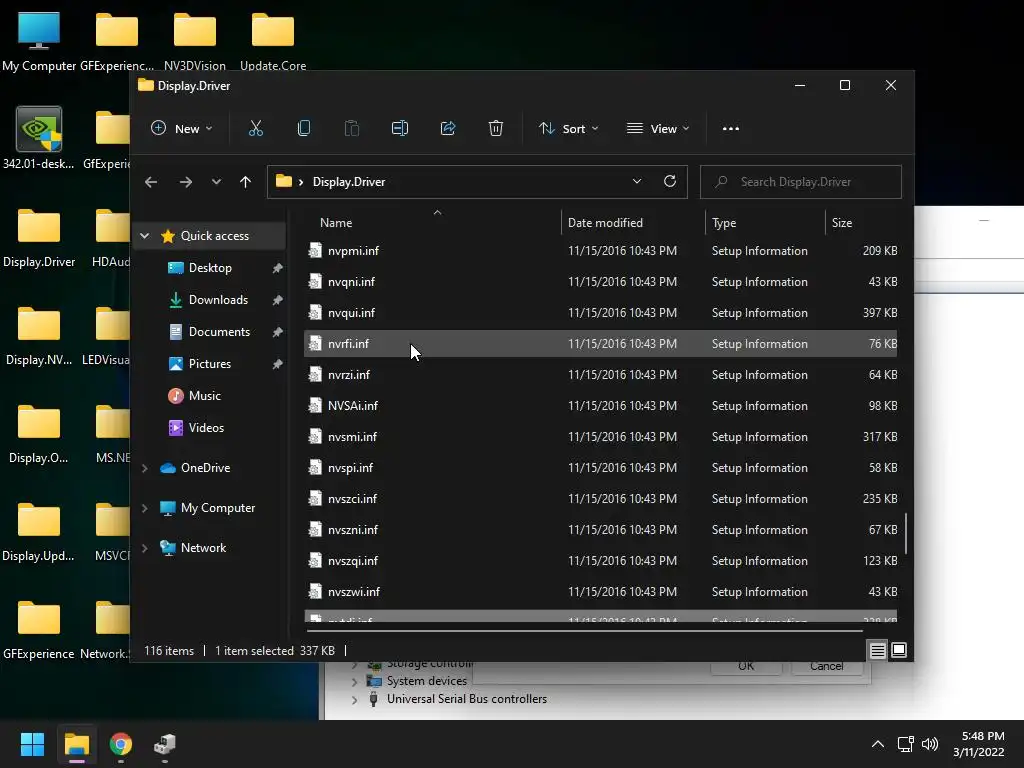
Task: Collapse the Quick access tree node
Action: point(144,236)
